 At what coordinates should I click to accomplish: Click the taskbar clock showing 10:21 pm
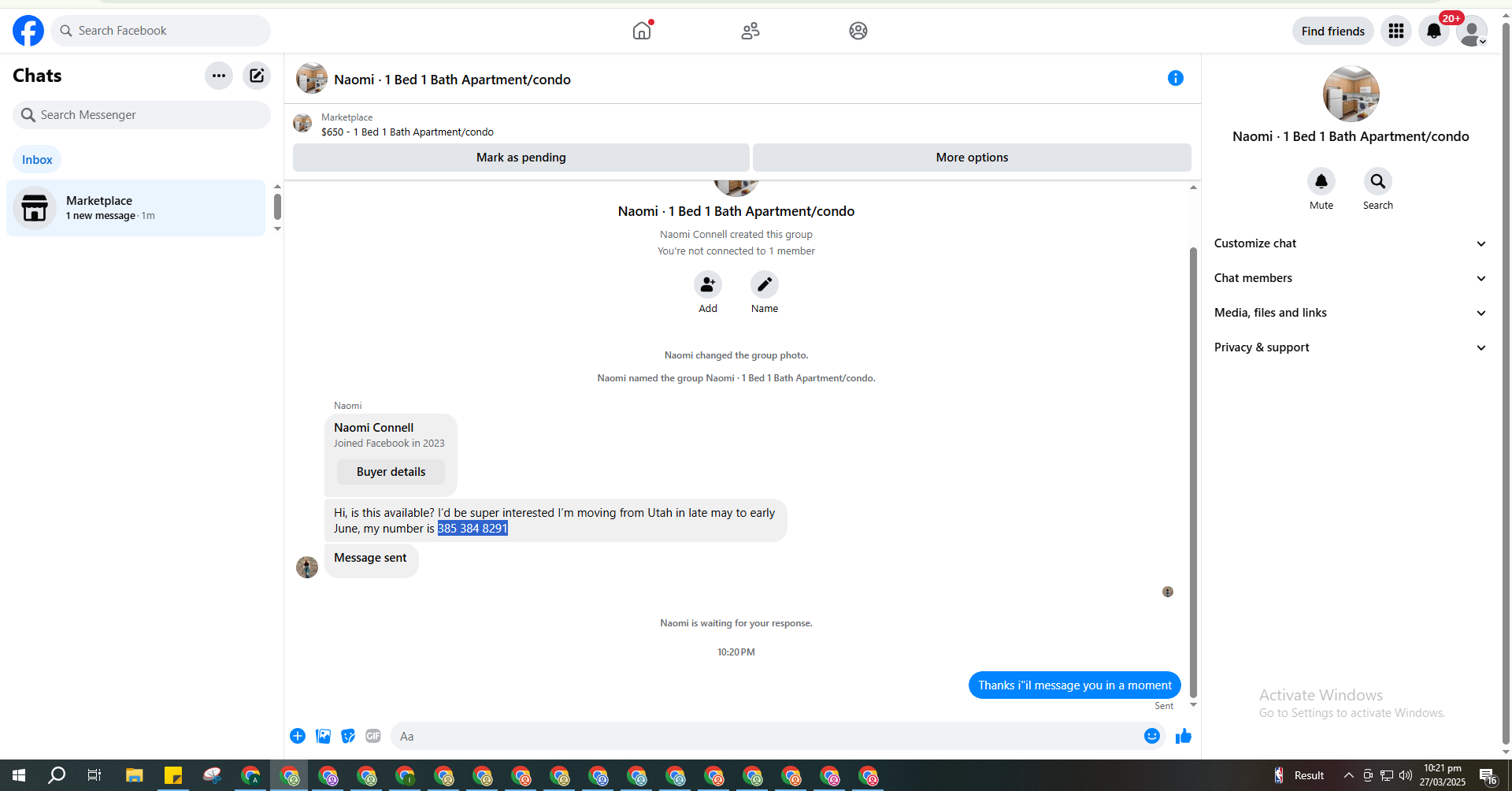click(x=1443, y=775)
